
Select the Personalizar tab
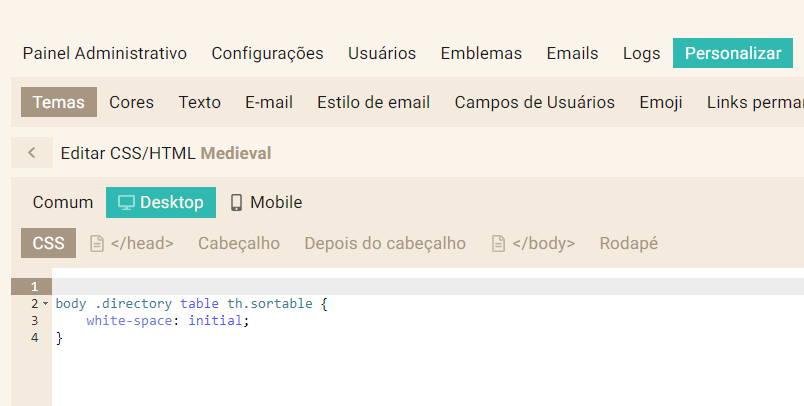[733, 53]
